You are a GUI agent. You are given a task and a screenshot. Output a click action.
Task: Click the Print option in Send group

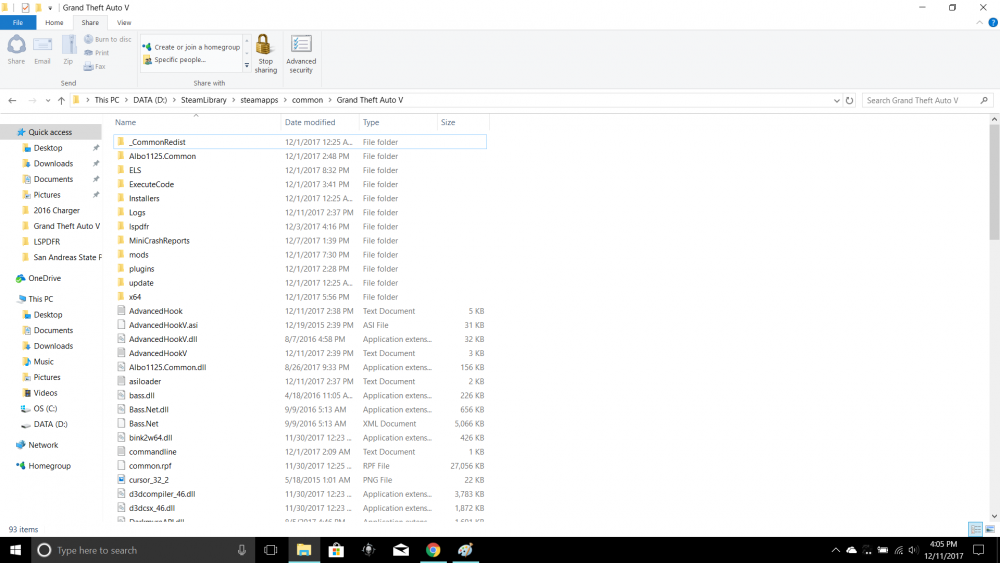(96, 53)
